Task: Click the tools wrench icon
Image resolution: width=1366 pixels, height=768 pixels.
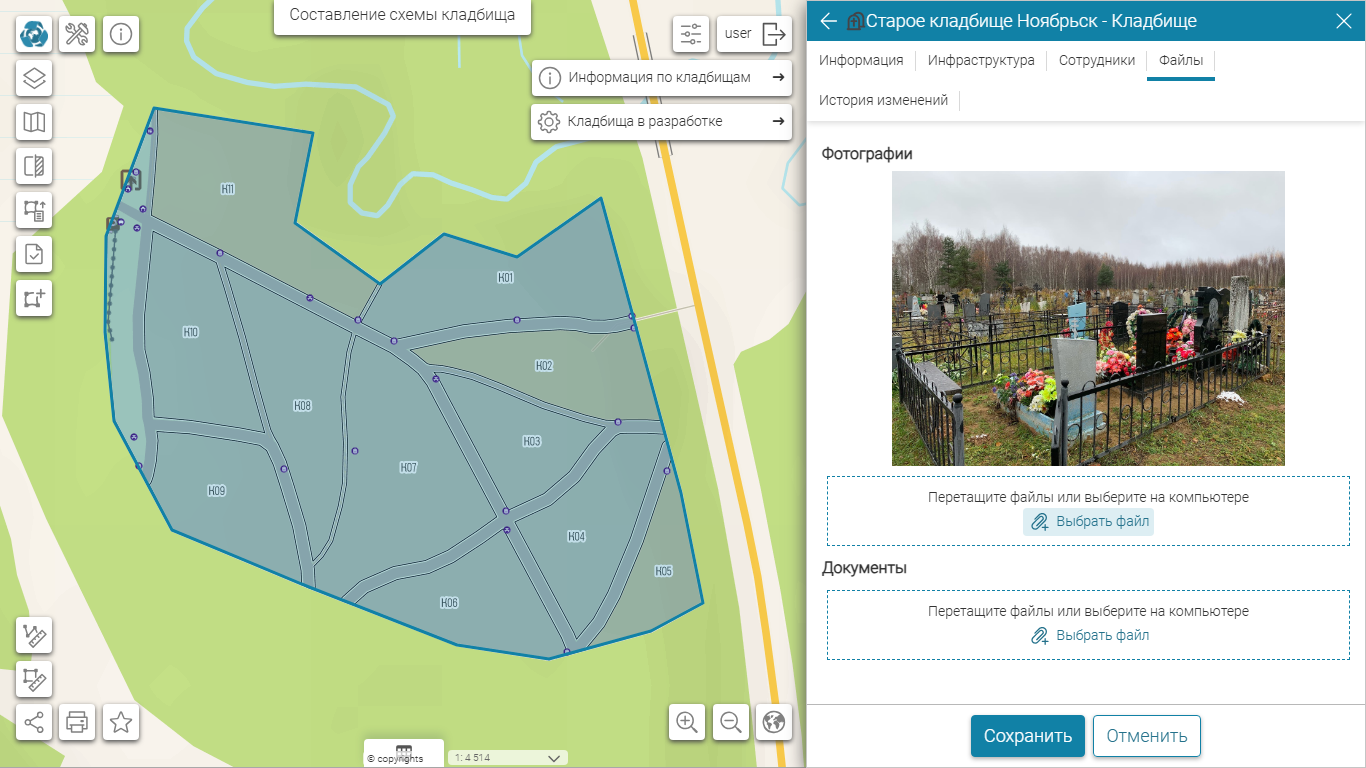Action: (x=78, y=35)
